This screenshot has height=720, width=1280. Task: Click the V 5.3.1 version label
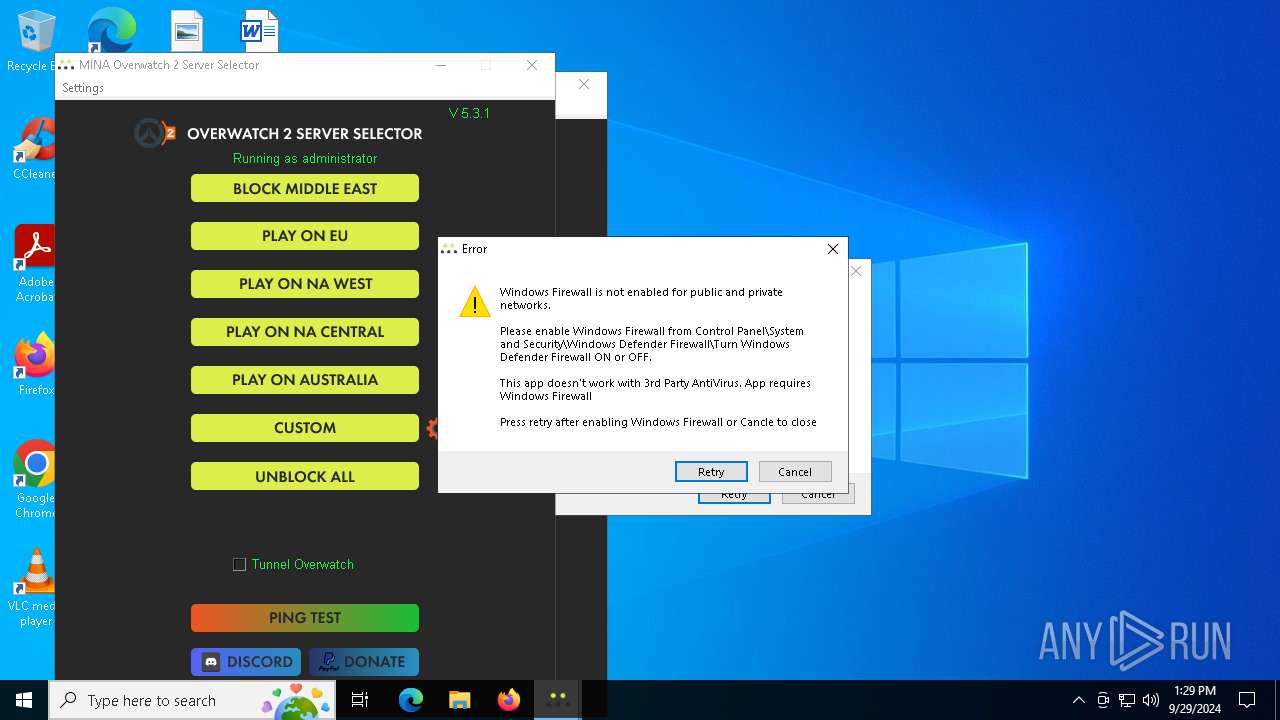[469, 113]
